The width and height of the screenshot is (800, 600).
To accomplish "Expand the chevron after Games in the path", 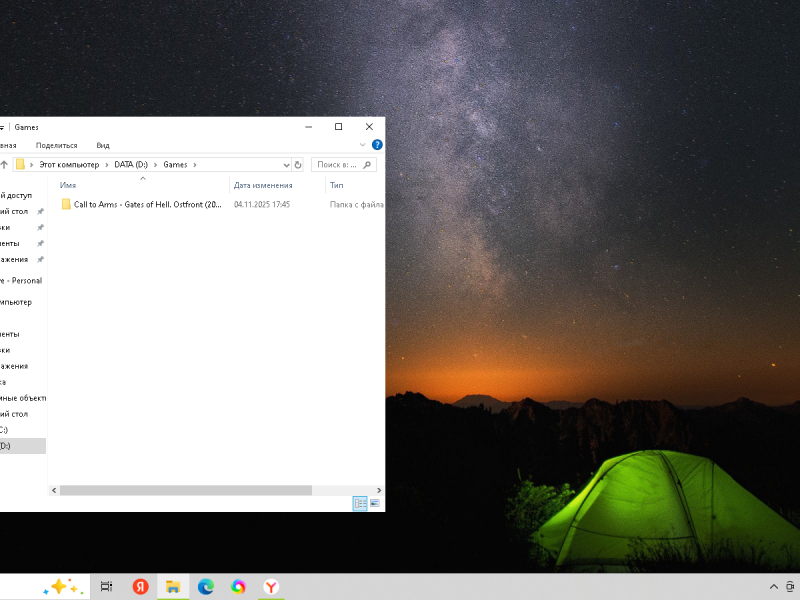I will click(196, 165).
